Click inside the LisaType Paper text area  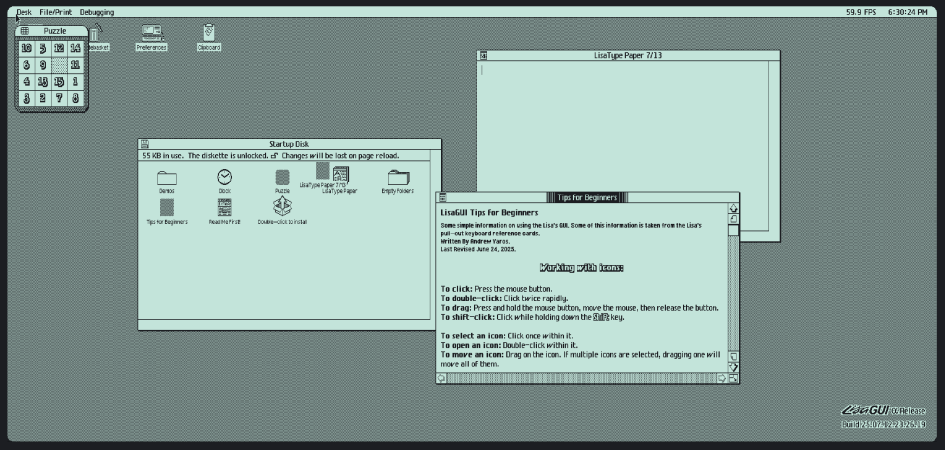tap(620, 140)
